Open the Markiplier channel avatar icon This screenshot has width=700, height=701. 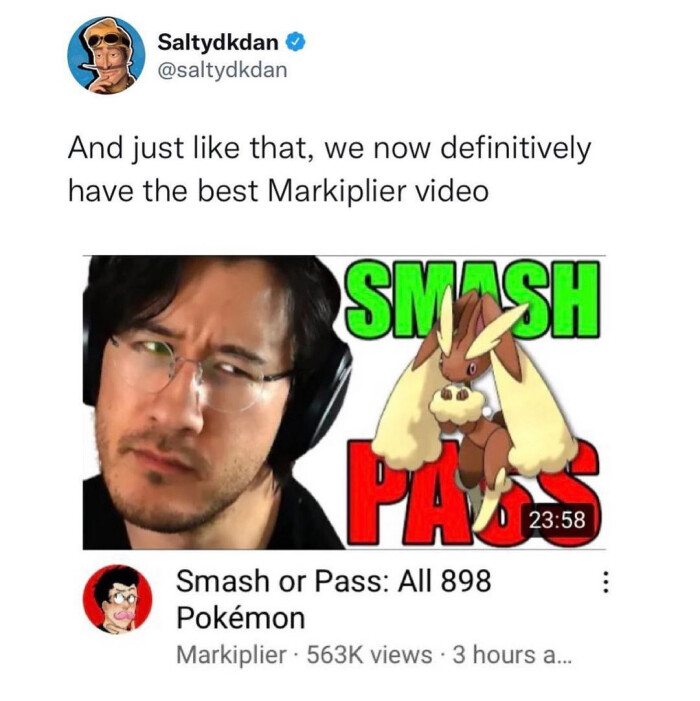(118, 599)
